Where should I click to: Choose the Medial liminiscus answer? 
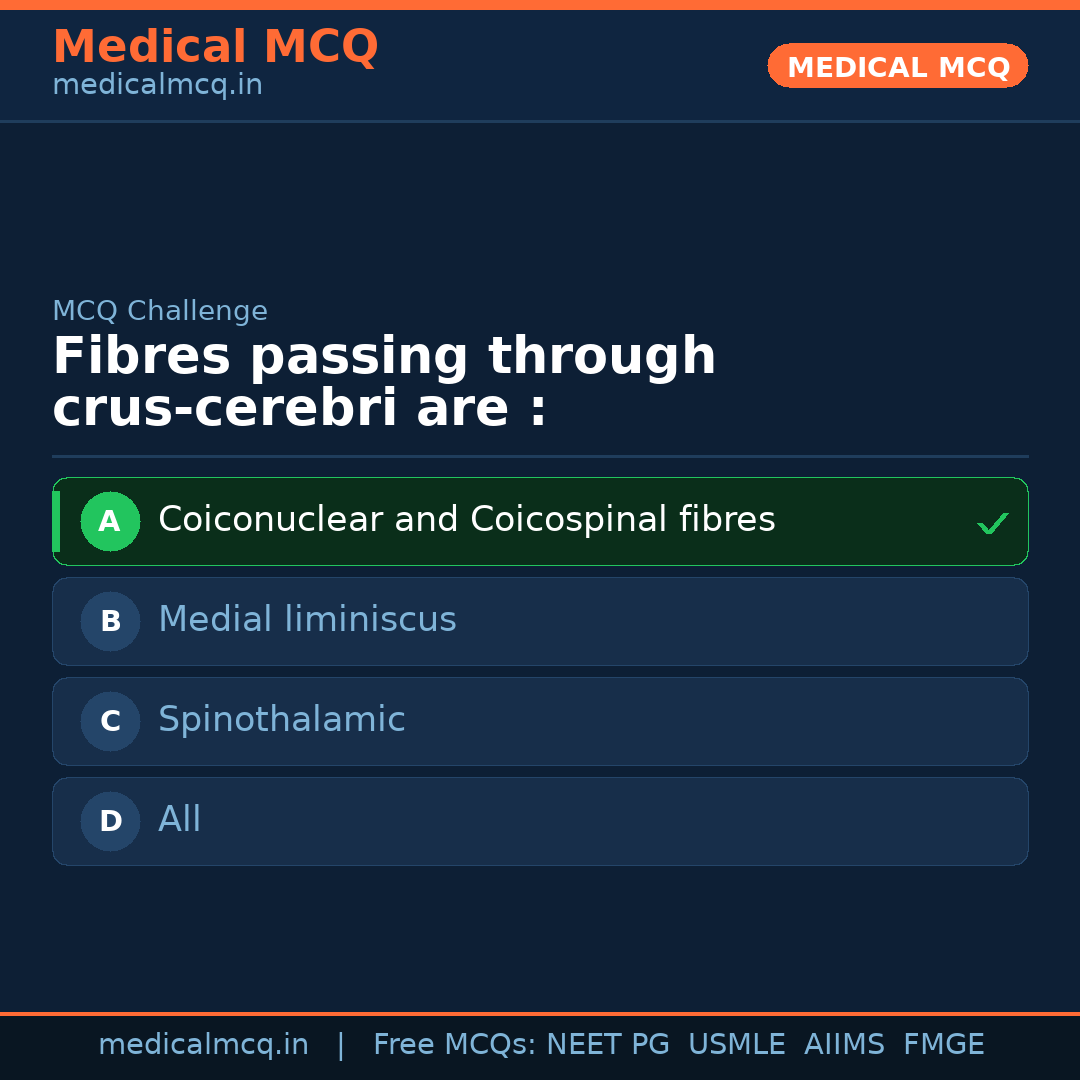307,620
